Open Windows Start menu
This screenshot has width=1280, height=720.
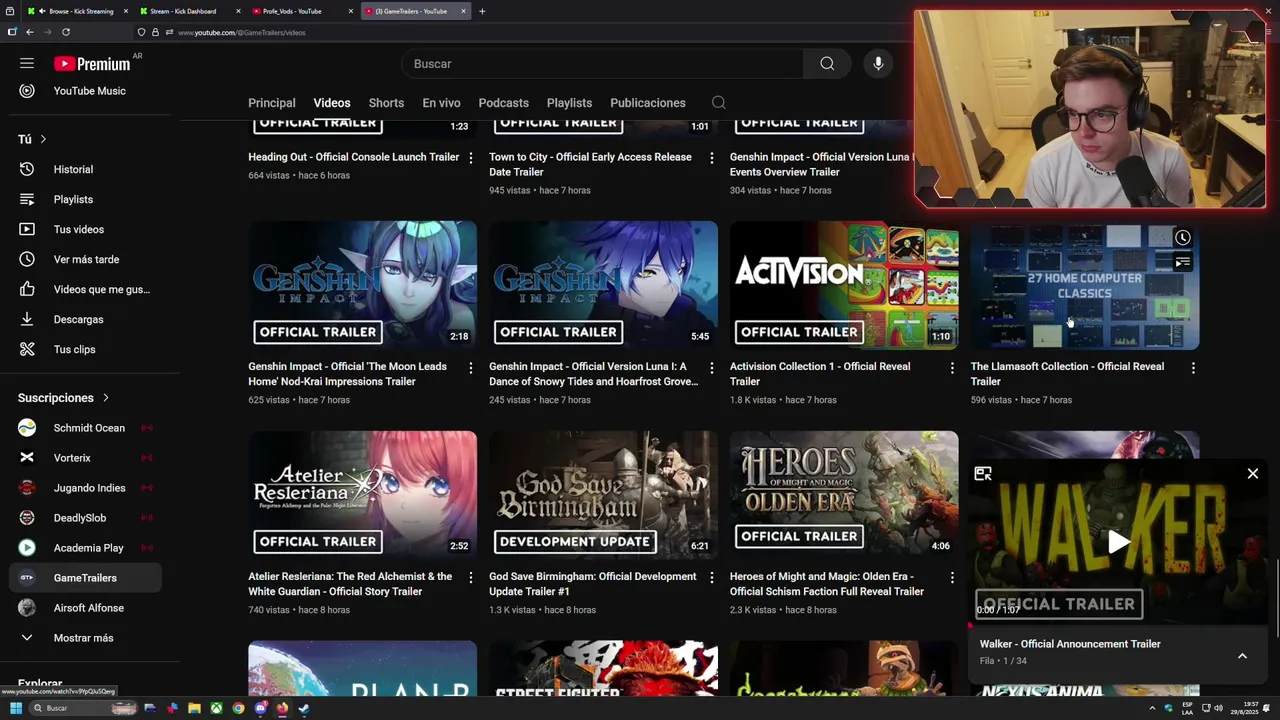click(x=15, y=708)
